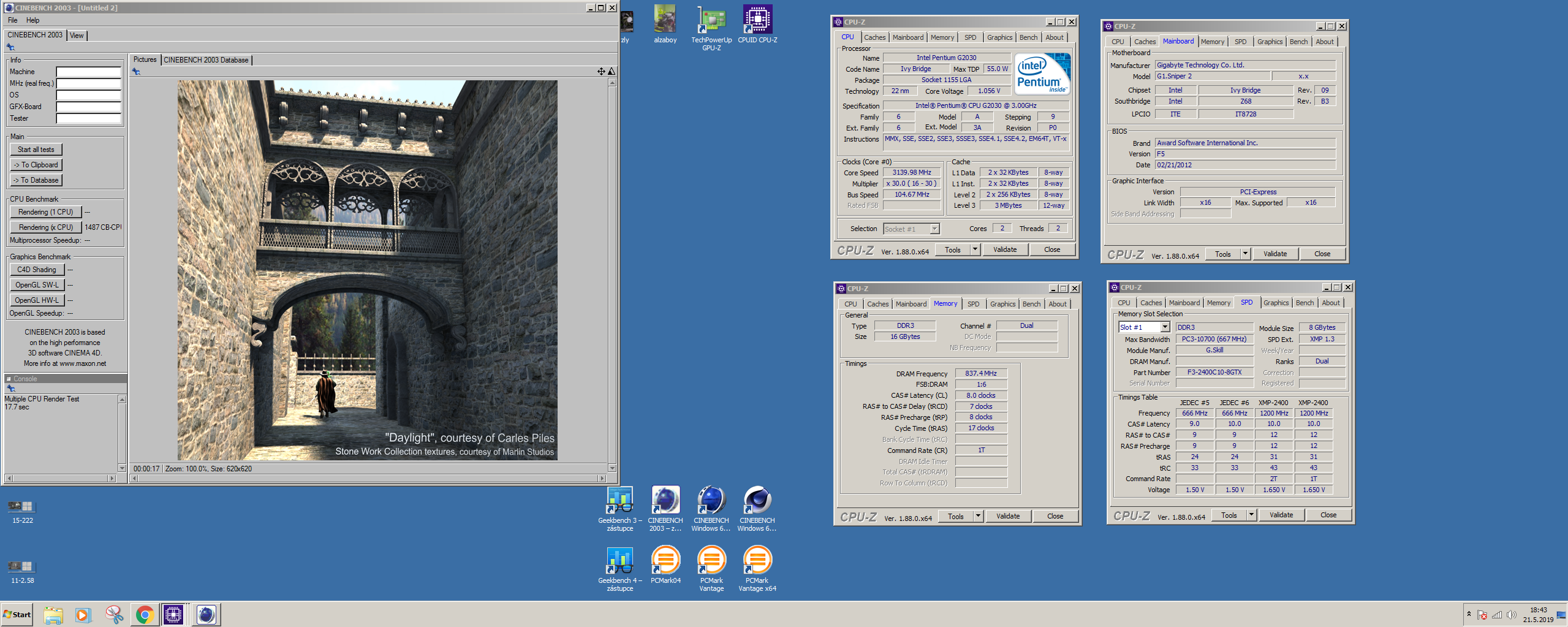Viewport: 1568px width, 627px height.
Task: Open the CPUID CPU-Z desktop shortcut
Action: pos(757,24)
